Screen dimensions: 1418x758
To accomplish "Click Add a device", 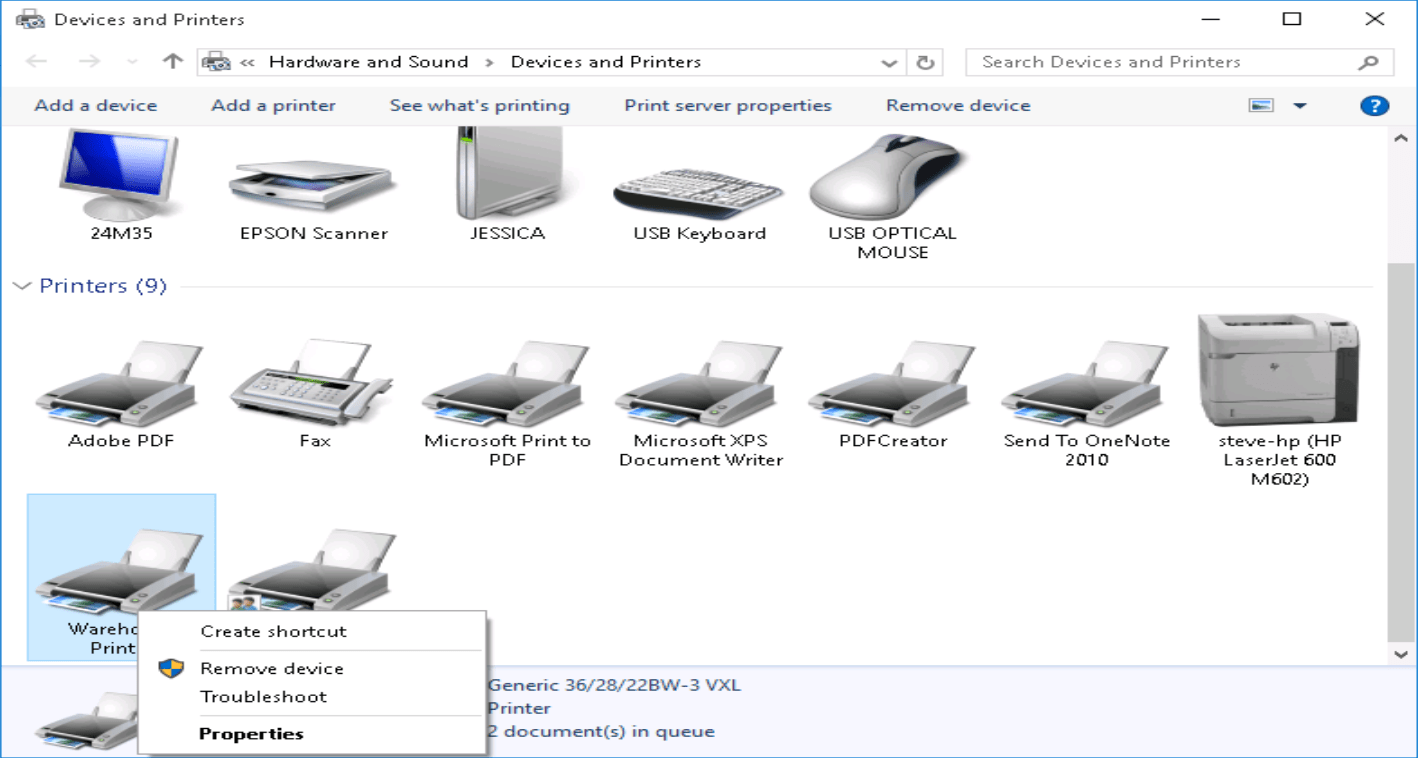I will (96, 105).
